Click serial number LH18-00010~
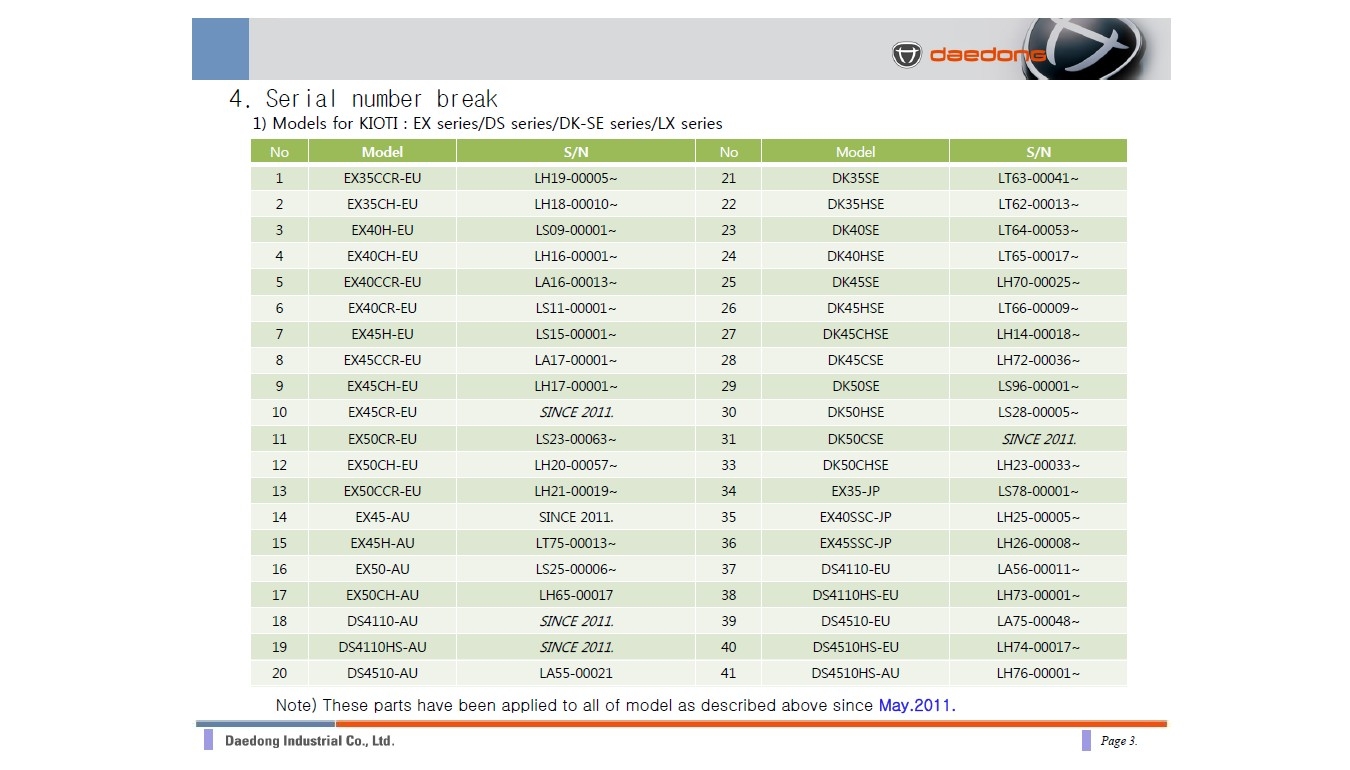Viewport: 1350px width, 770px height. 576,204
